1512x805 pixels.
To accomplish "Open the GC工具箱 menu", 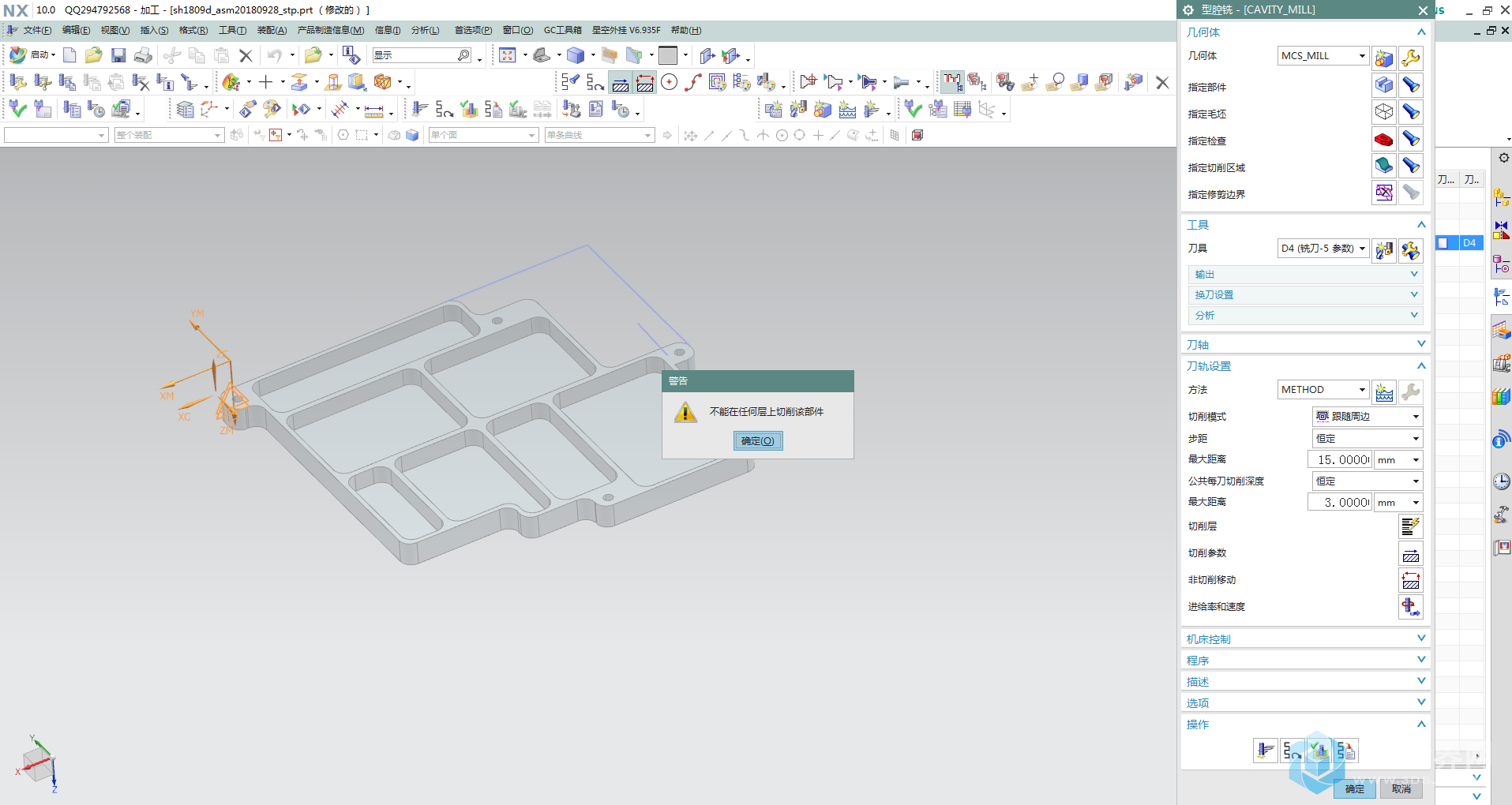I will 562,30.
